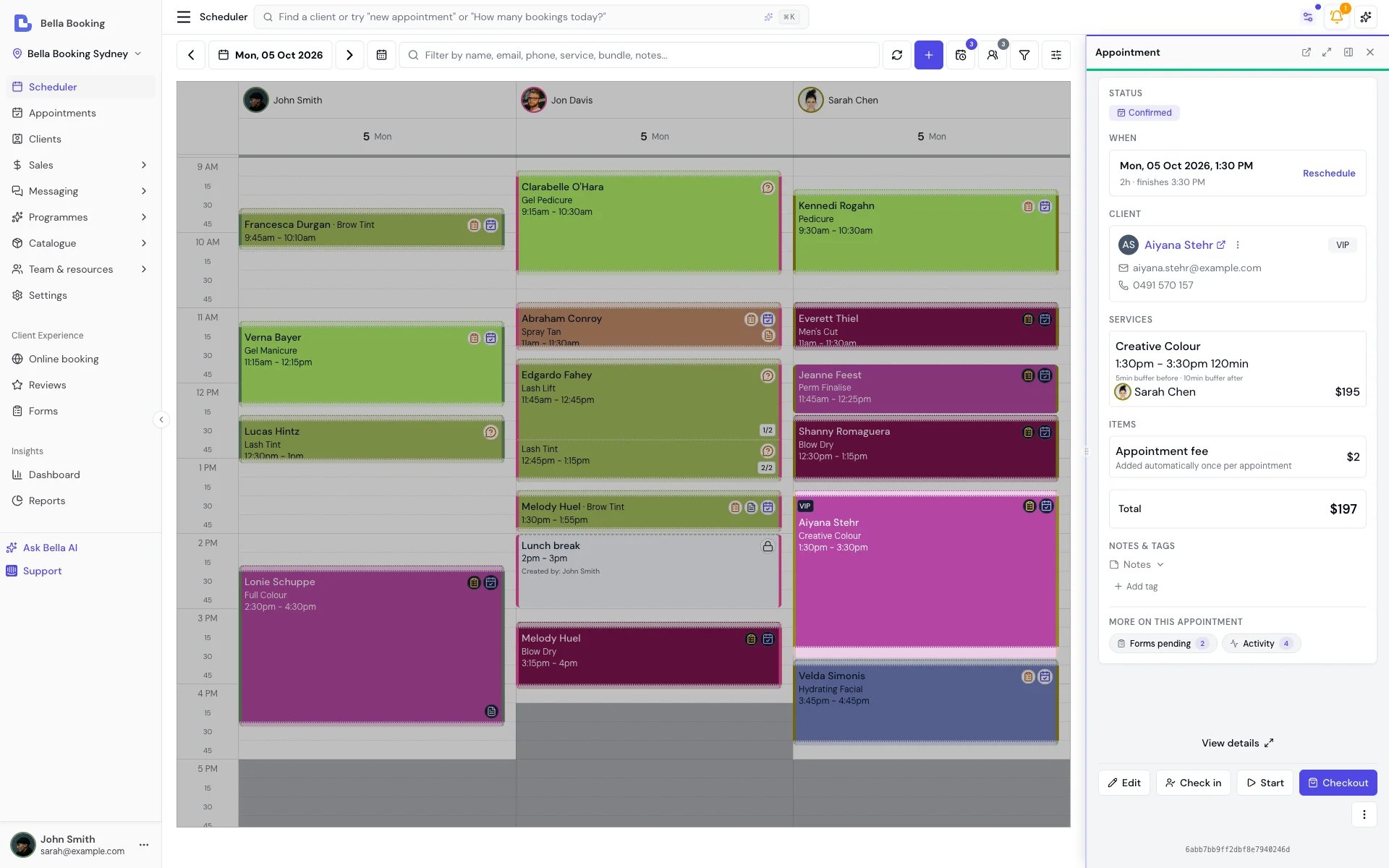Open the filter funnel icon

coord(1024,55)
